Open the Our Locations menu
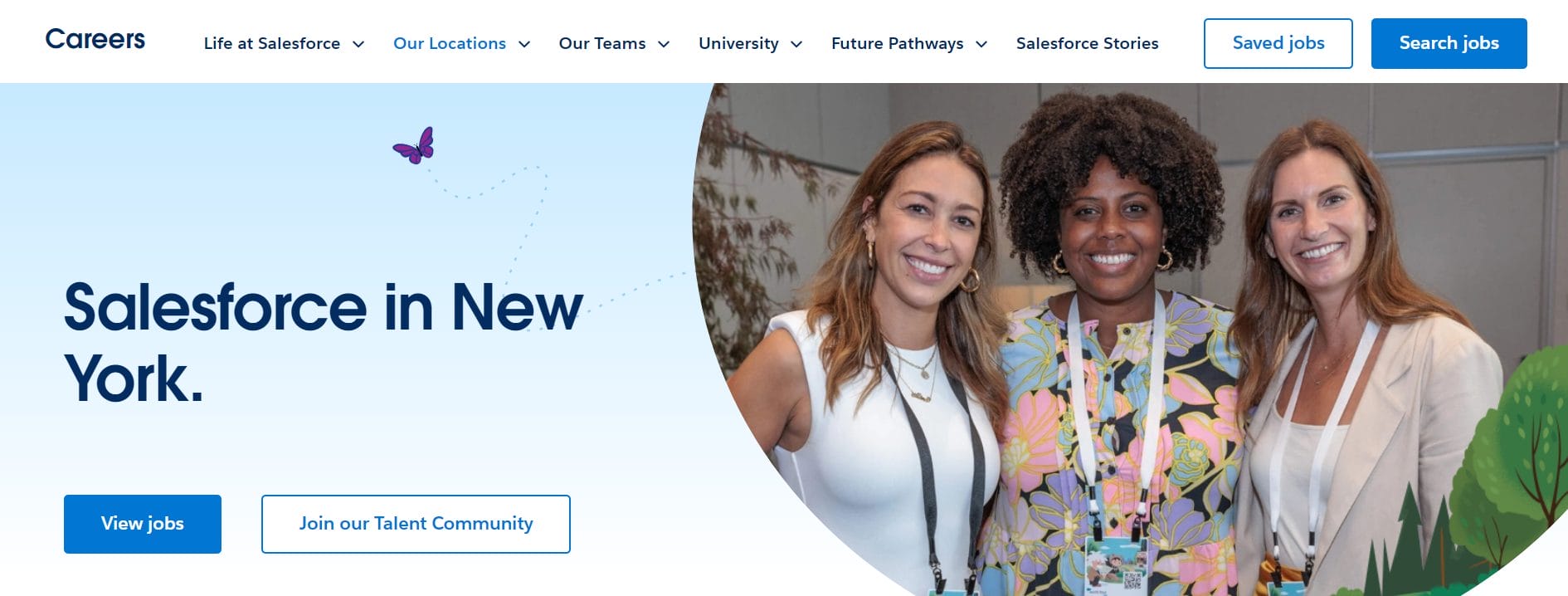 point(450,43)
